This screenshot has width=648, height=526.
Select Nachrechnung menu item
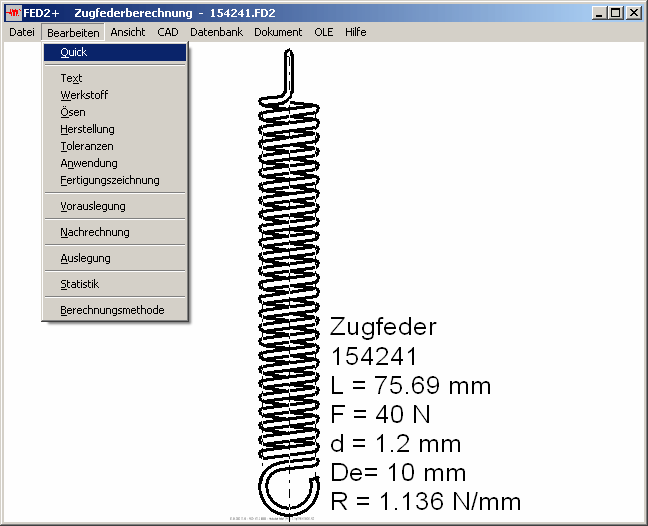click(94, 232)
